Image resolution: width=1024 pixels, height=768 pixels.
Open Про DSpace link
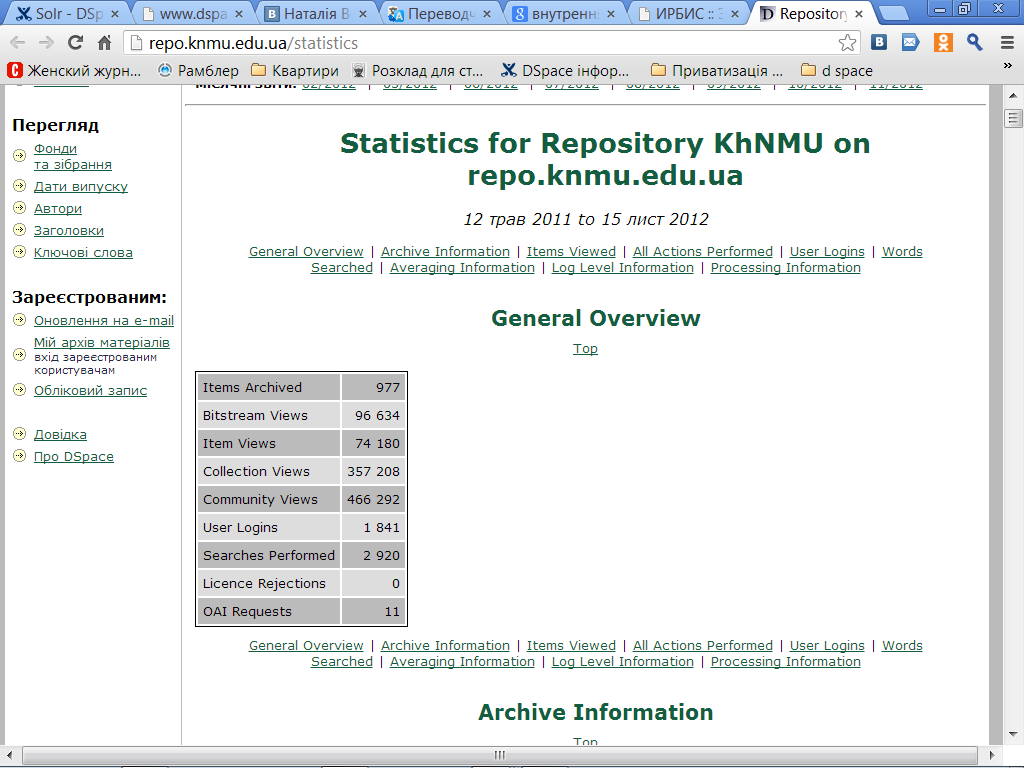tap(74, 457)
